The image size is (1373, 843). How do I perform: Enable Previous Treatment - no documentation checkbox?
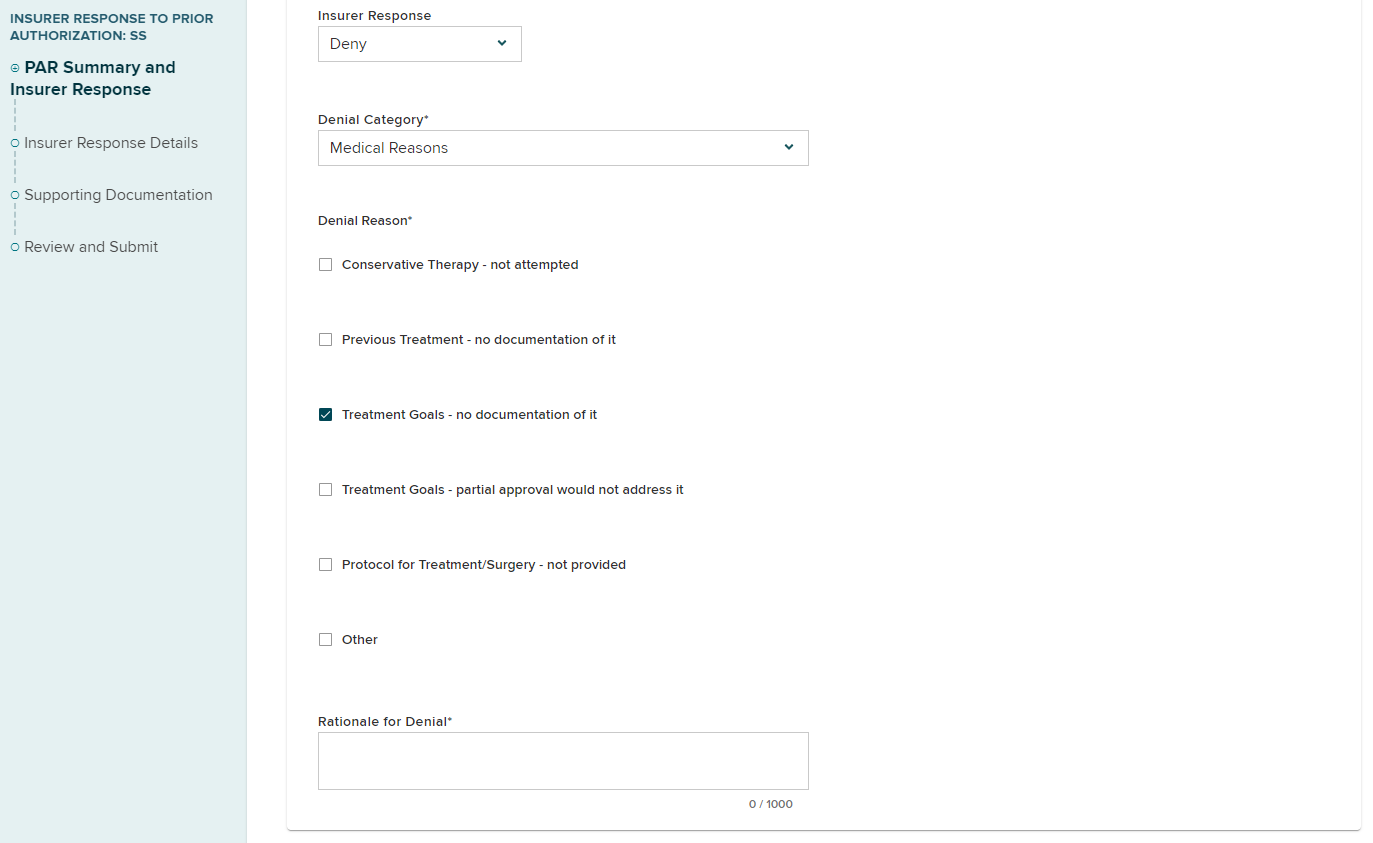(325, 340)
